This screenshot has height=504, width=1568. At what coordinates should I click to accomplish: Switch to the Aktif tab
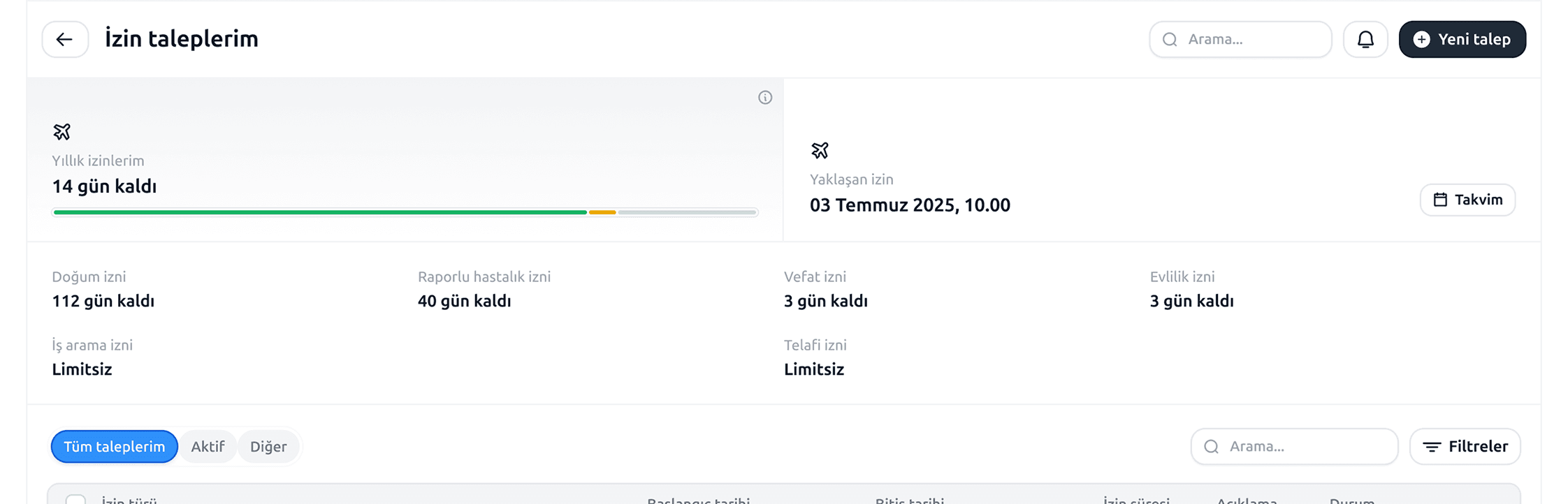coord(208,447)
